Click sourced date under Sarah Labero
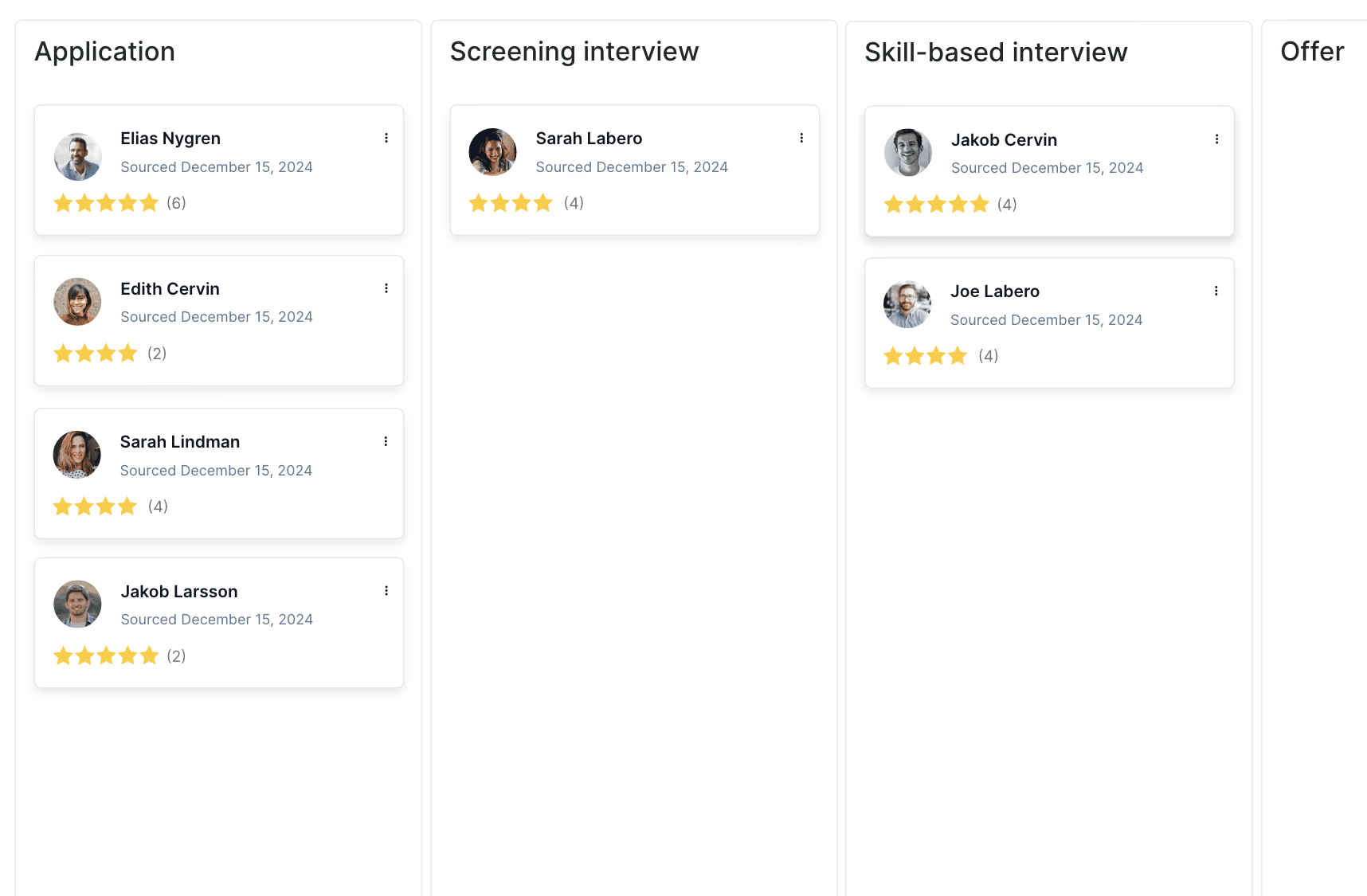Image resolution: width=1367 pixels, height=896 pixels. click(632, 167)
